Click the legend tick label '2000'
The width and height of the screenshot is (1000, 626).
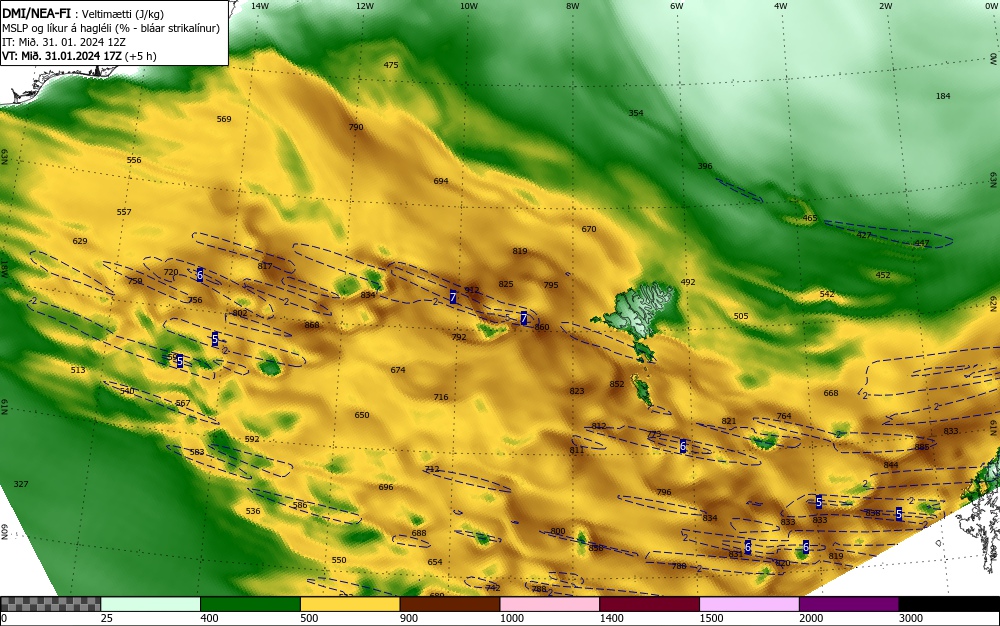pos(811,618)
